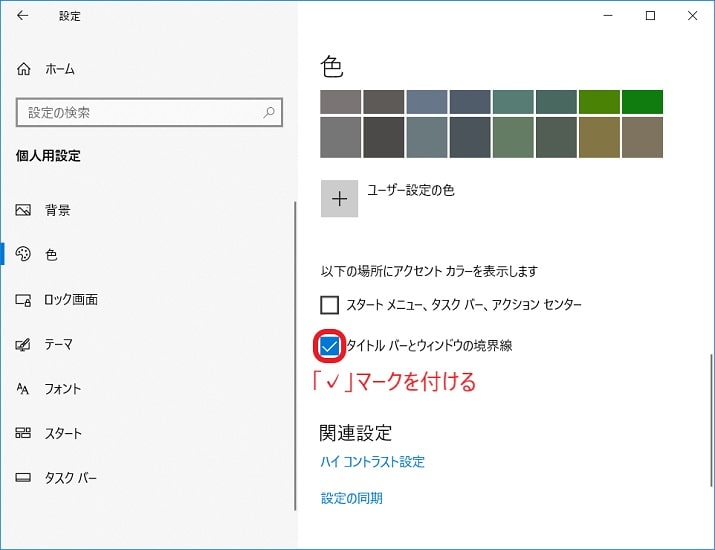The height and width of the screenshot is (550, 715).
Task: Open ロック画面 via its icon
Action: [x=23, y=300]
